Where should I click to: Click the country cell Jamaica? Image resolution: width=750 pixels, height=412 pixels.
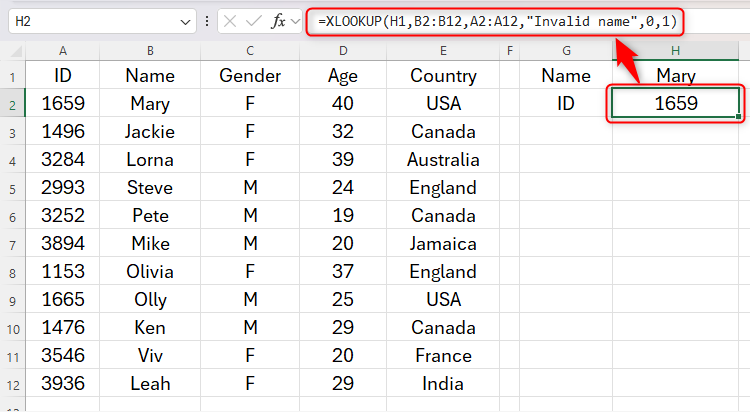(x=443, y=243)
